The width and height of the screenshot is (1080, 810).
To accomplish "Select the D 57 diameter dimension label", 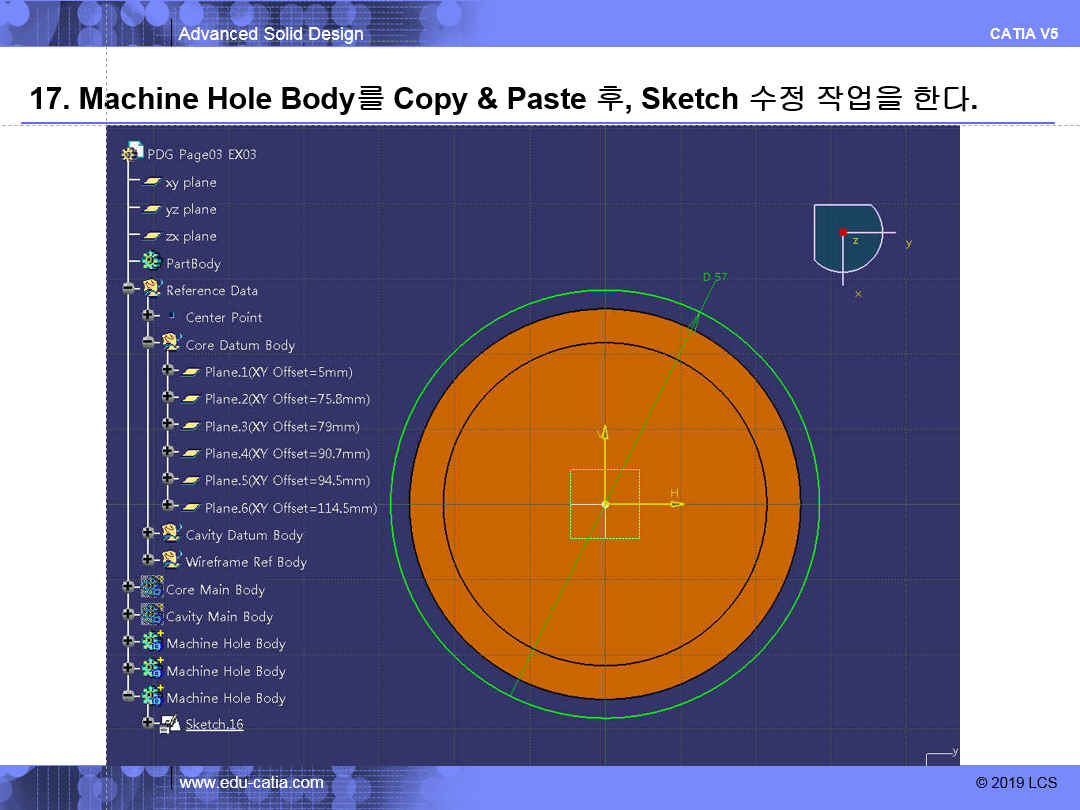I will tap(714, 276).
